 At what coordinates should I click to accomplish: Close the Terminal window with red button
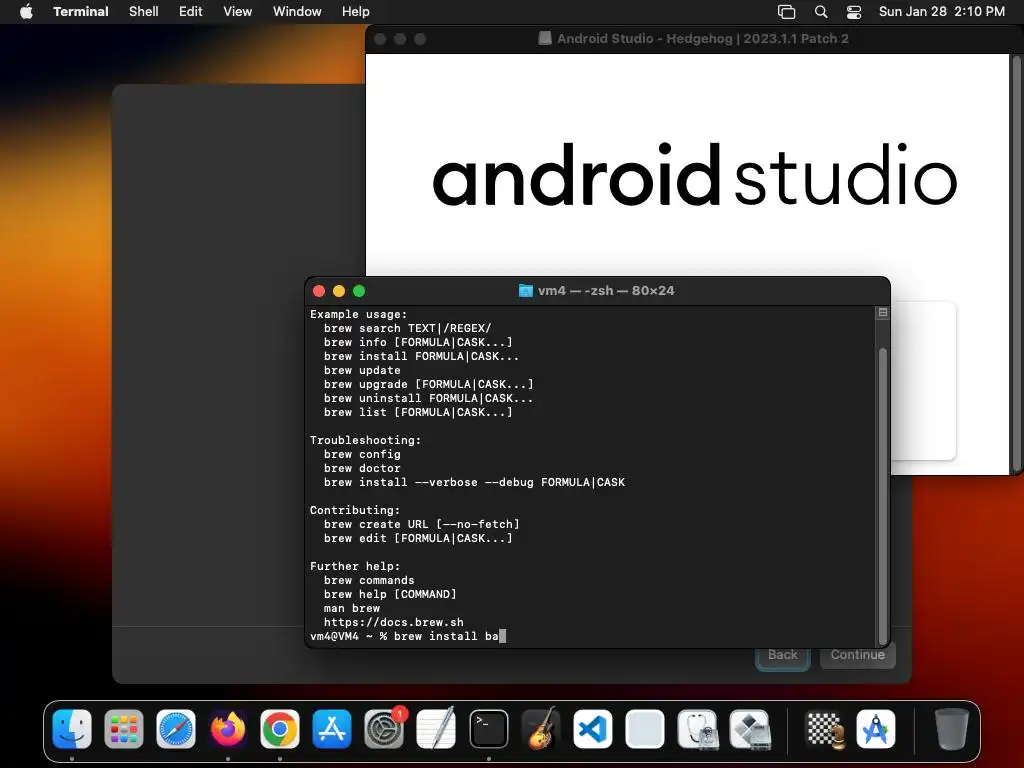(x=319, y=291)
